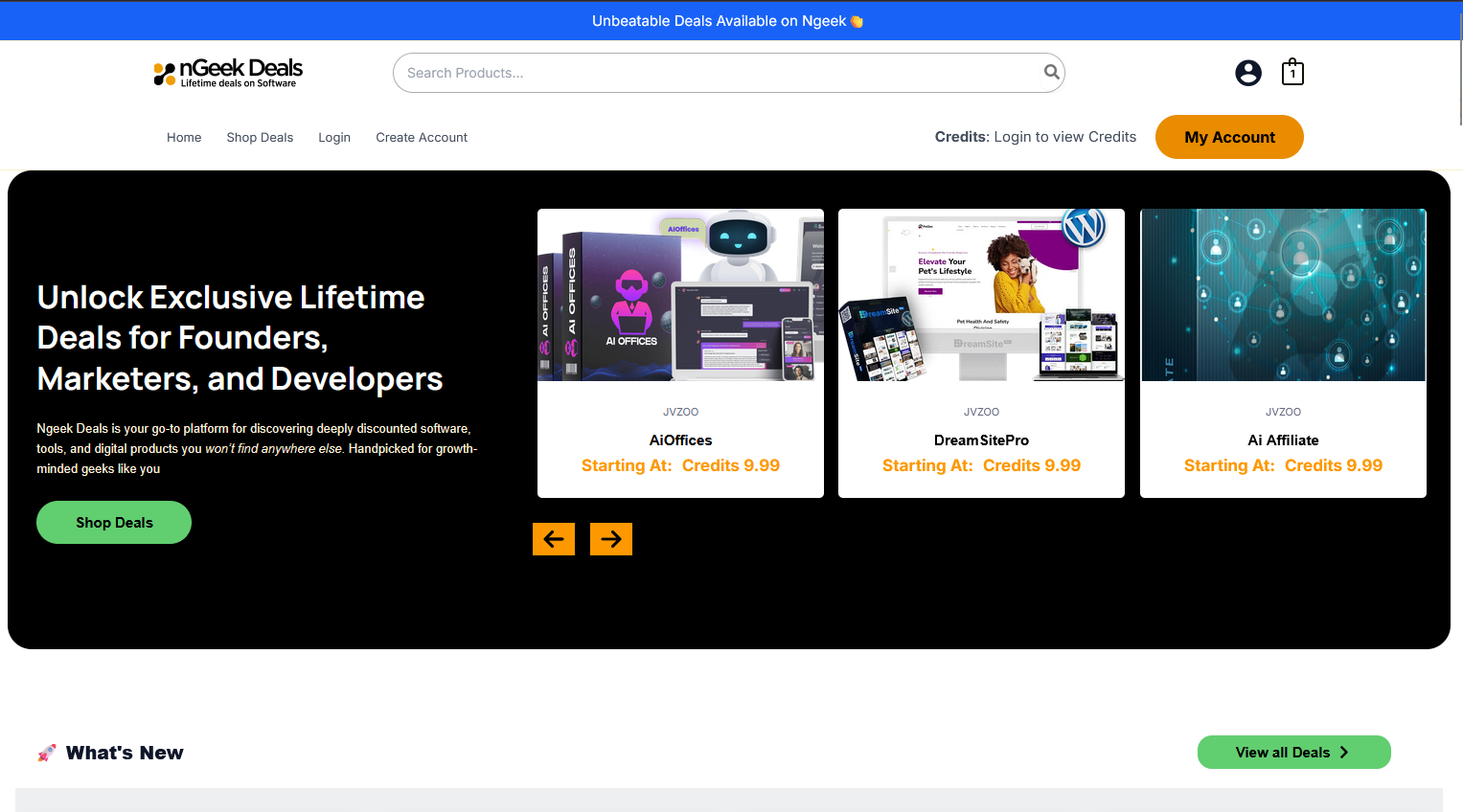Open the DreamSitePro product image
The height and width of the screenshot is (812, 1463).
(981, 295)
